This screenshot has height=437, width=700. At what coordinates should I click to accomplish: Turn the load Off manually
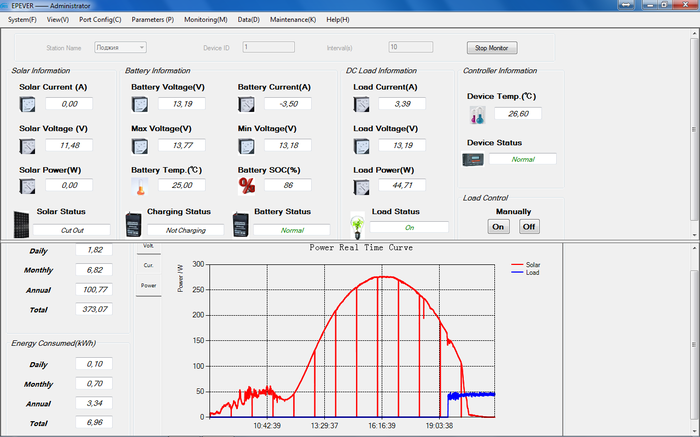[528, 226]
